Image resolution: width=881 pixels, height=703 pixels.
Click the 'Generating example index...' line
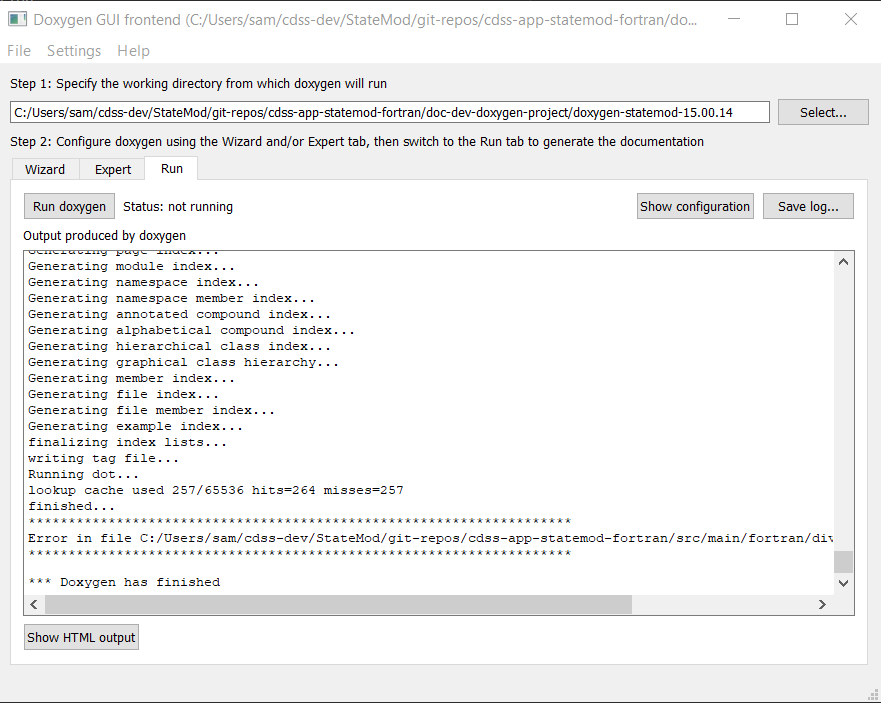(135, 427)
